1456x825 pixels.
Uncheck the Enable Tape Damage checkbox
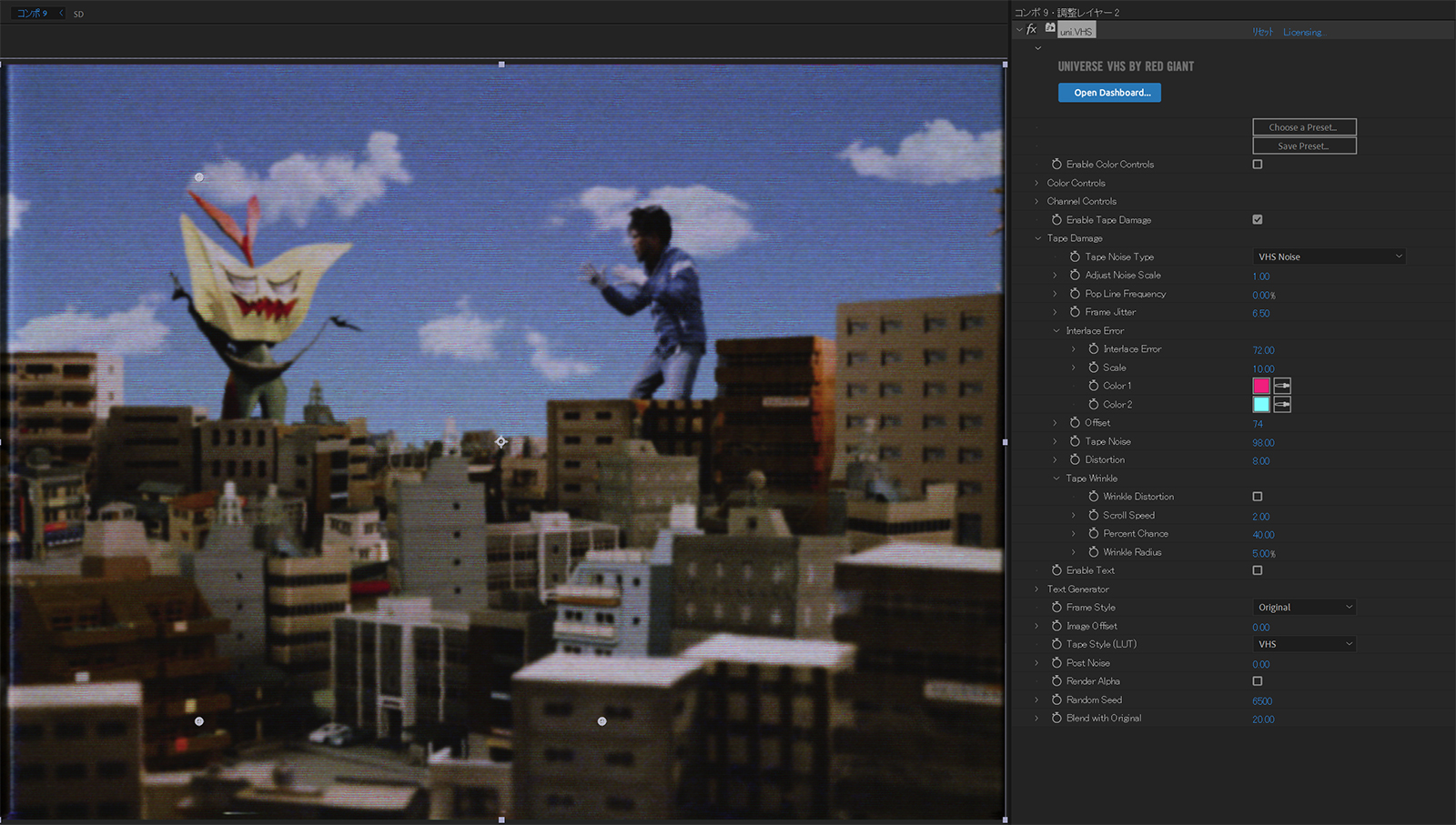1258,220
